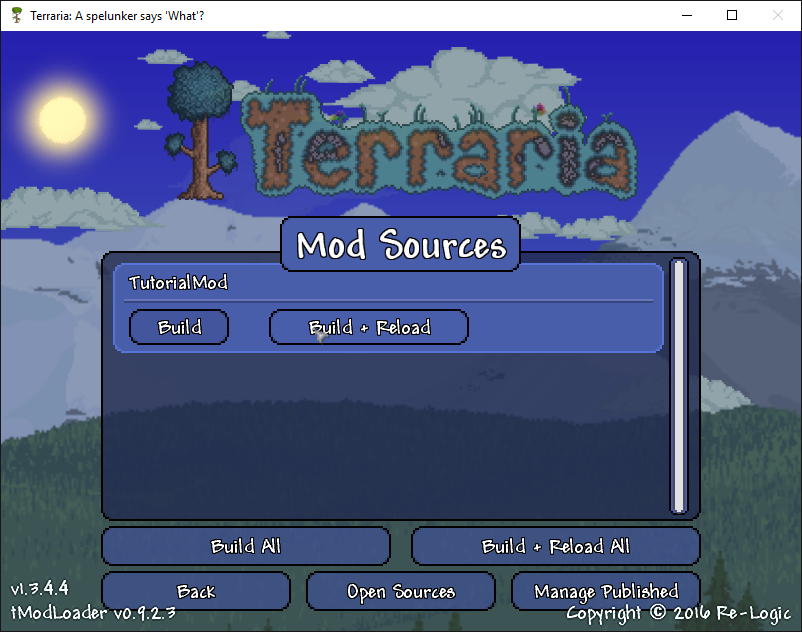Click the v1.3.4.4 version label
802x632 pixels.
coord(40,588)
